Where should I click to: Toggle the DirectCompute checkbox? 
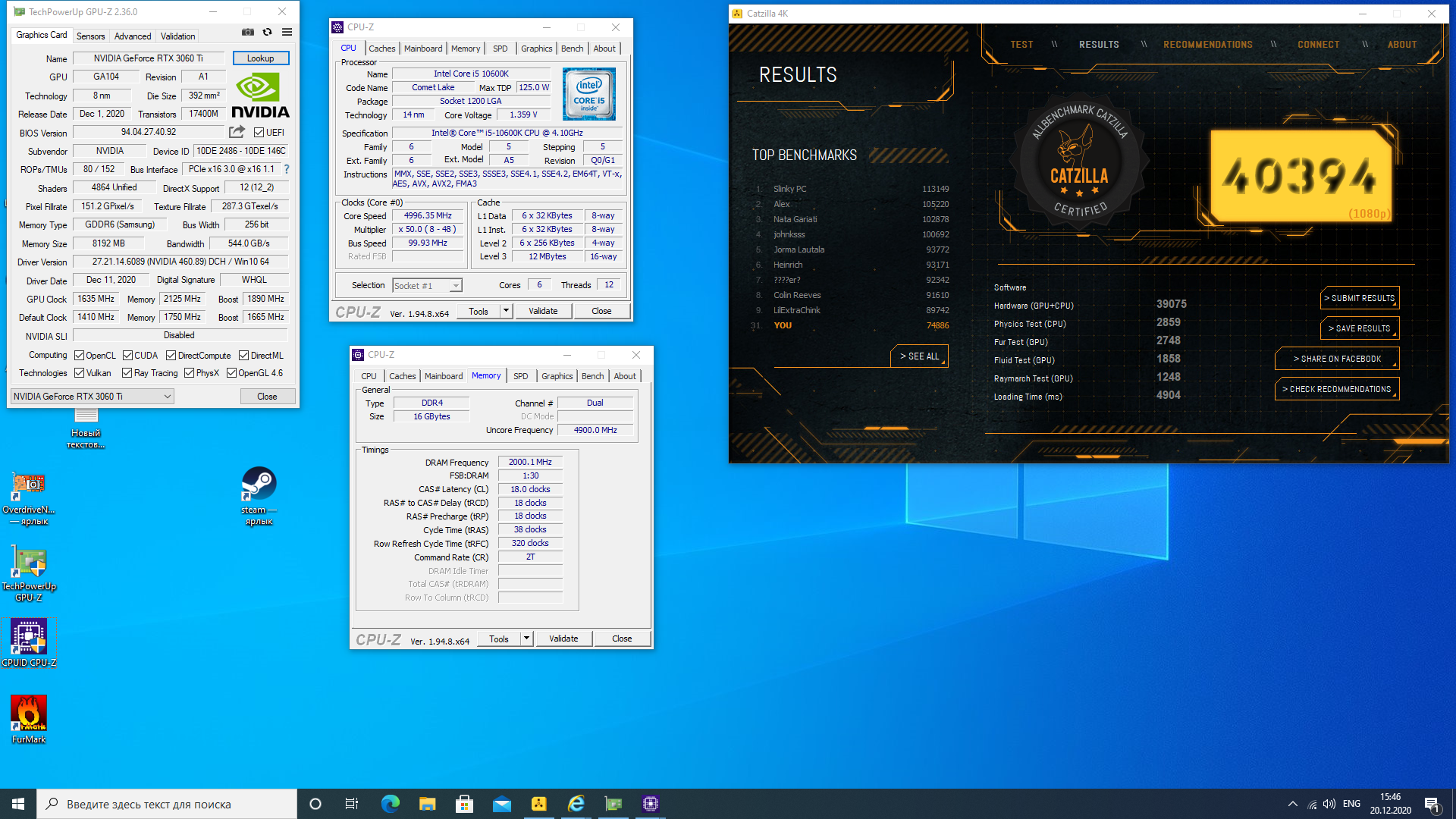(171, 355)
